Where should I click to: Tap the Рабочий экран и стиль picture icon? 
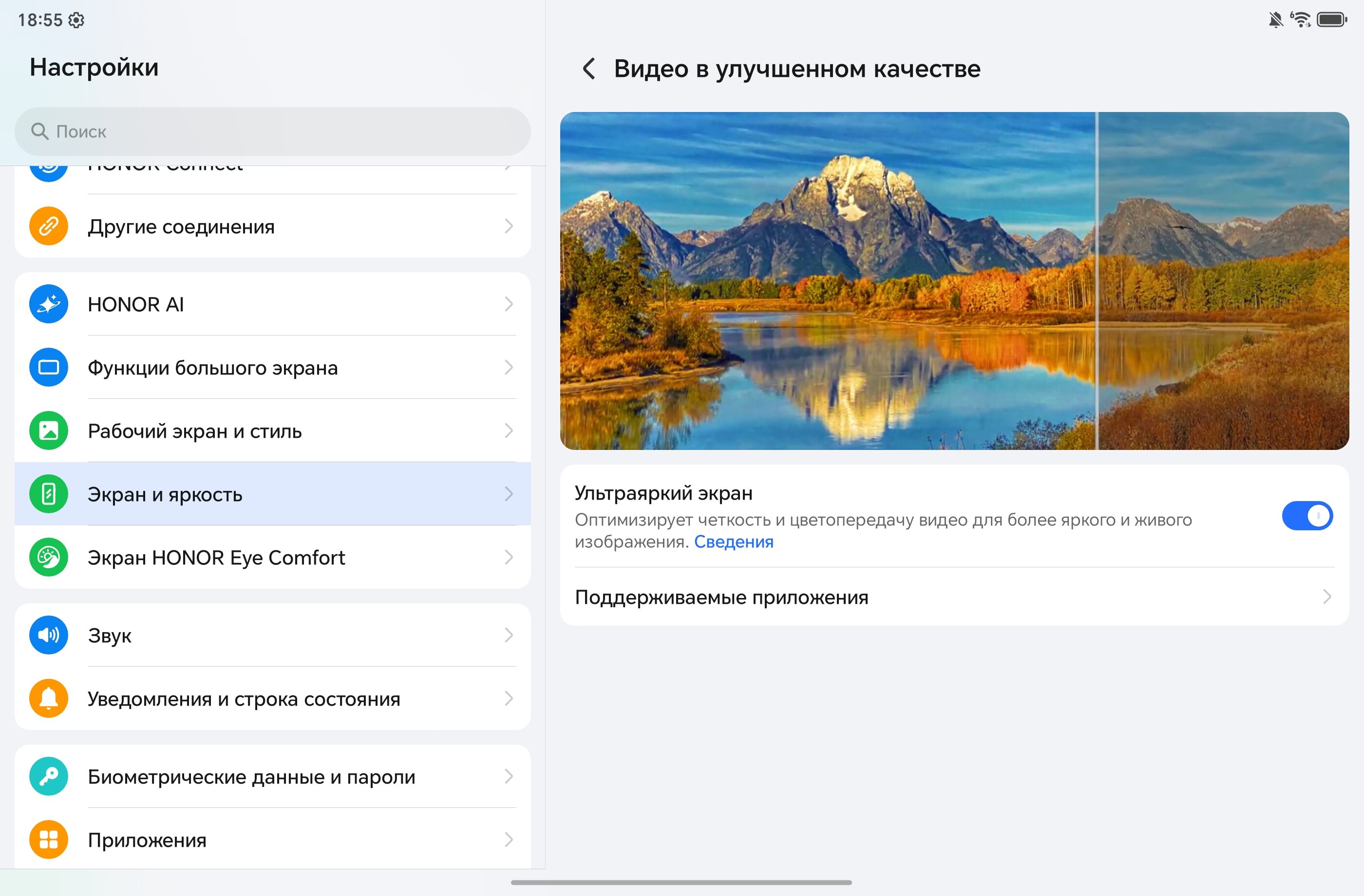pos(49,430)
